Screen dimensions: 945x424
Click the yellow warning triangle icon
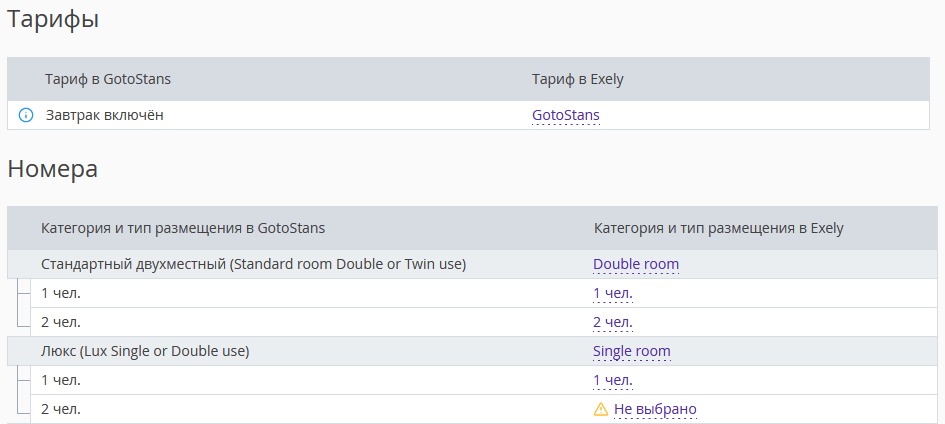click(x=601, y=410)
